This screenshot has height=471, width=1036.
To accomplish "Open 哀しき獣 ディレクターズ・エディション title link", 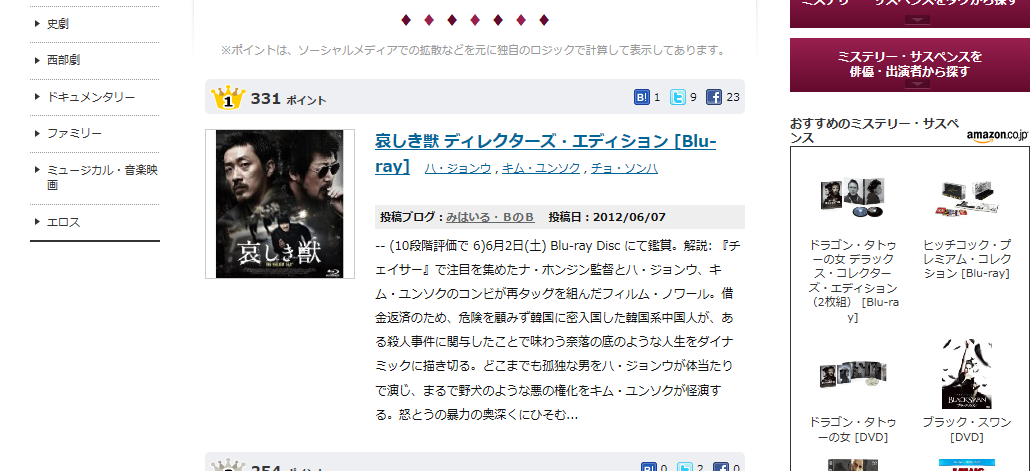I will tap(545, 153).
